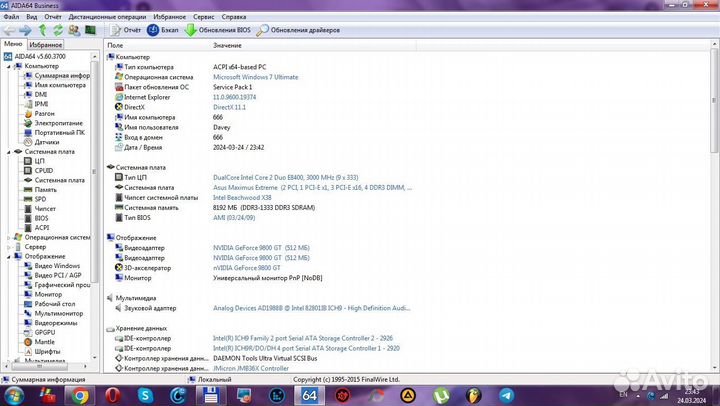Click the green monitor diagnostics toolbar icon
The width and height of the screenshot is (720, 406).
click(x=90, y=30)
